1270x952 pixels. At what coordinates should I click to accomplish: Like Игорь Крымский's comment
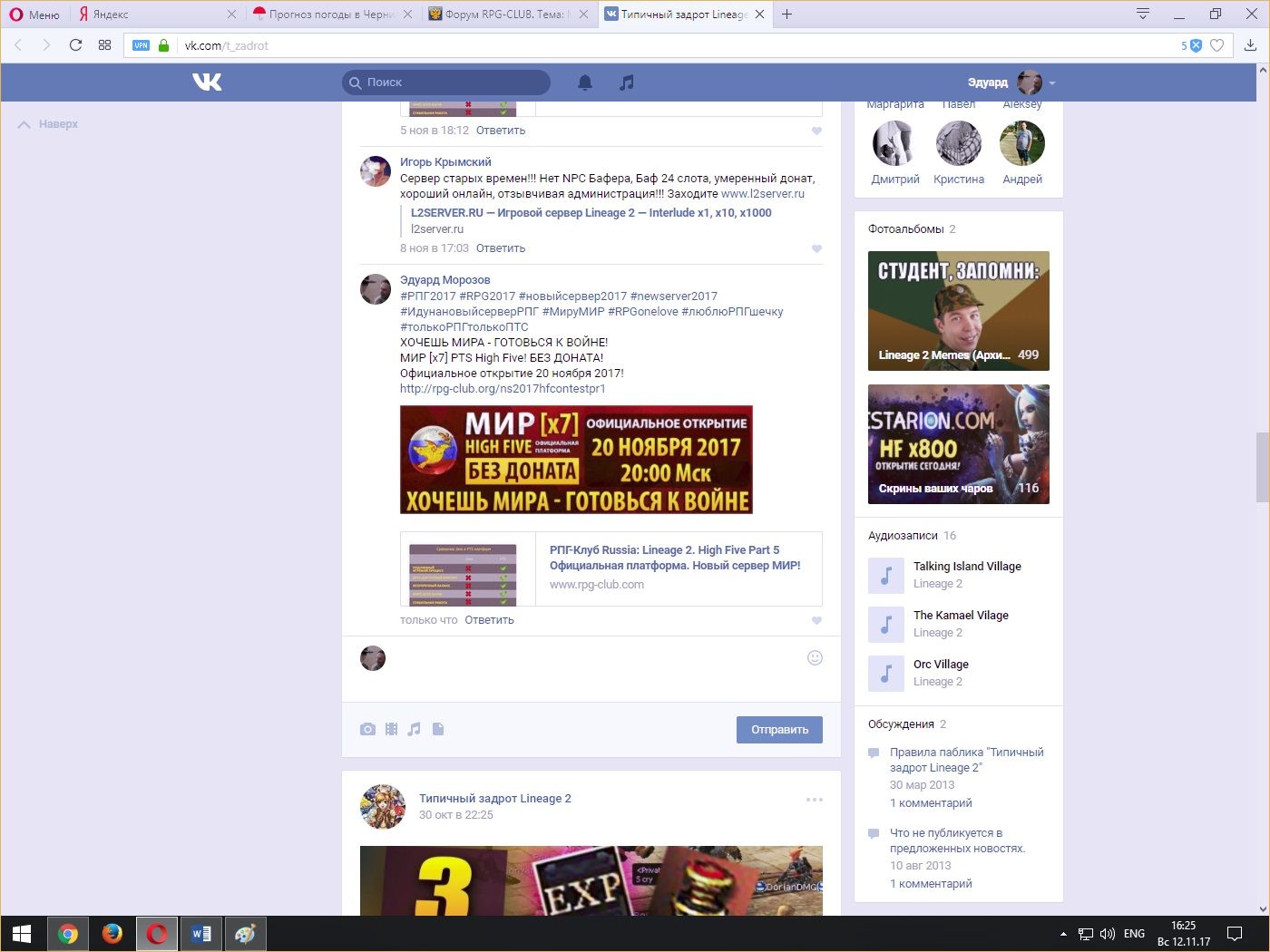click(816, 248)
